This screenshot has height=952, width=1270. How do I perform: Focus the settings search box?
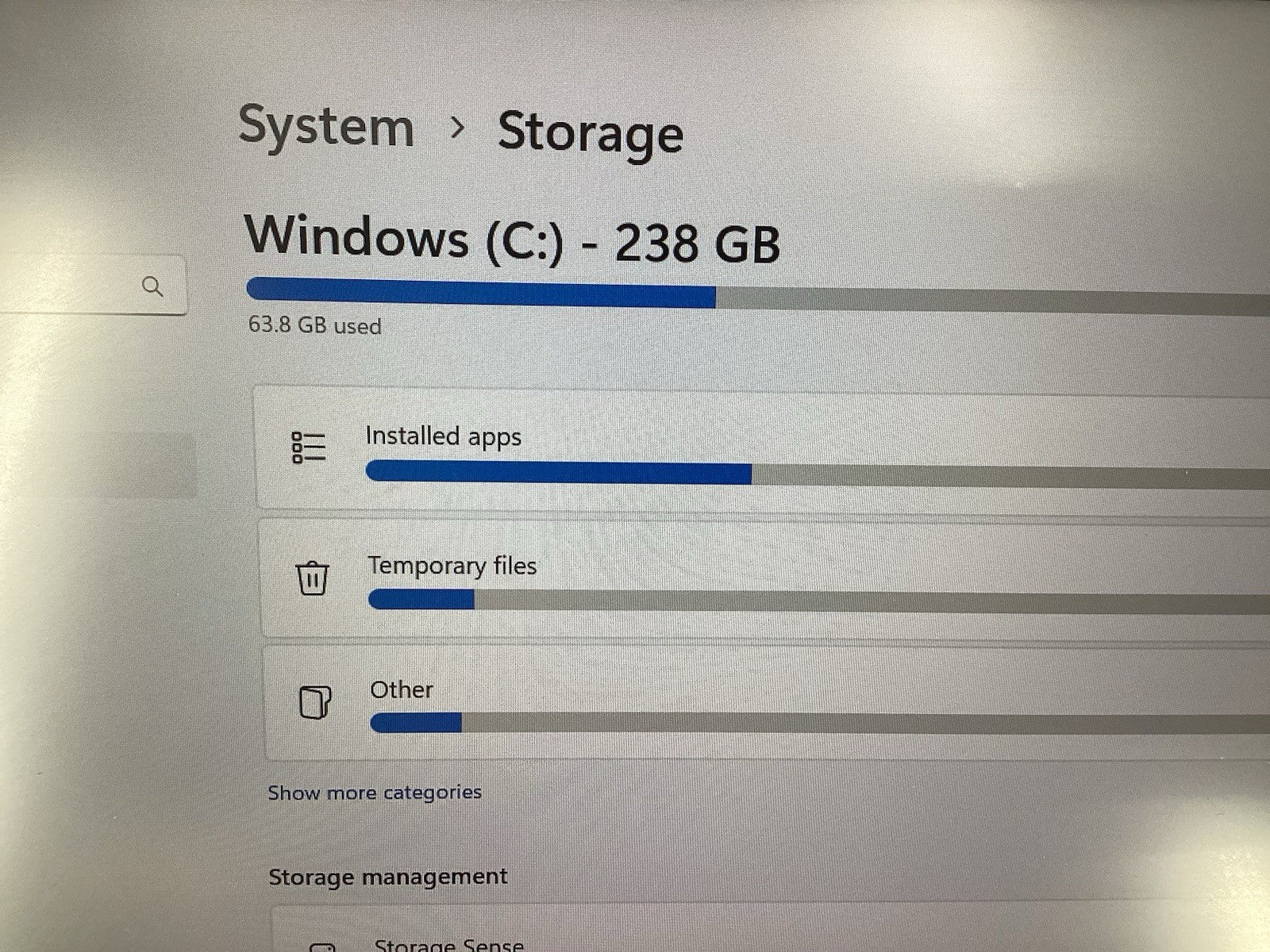[x=93, y=286]
